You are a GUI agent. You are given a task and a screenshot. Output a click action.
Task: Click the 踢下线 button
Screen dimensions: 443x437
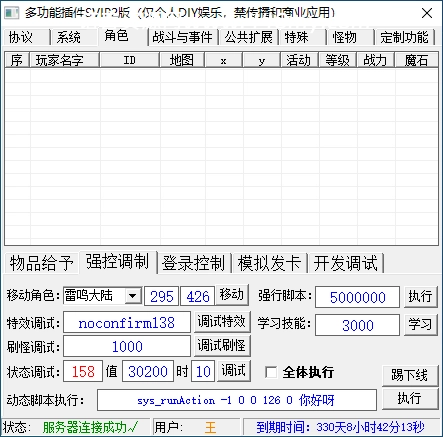click(x=410, y=375)
